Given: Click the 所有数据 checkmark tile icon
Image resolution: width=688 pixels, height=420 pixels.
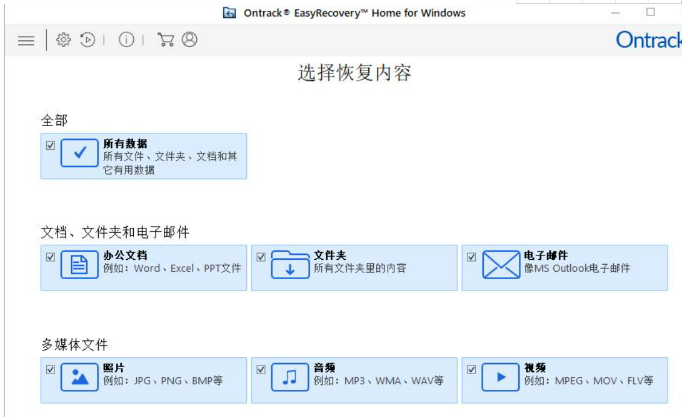Looking at the screenshot, I should coord(79,153).
